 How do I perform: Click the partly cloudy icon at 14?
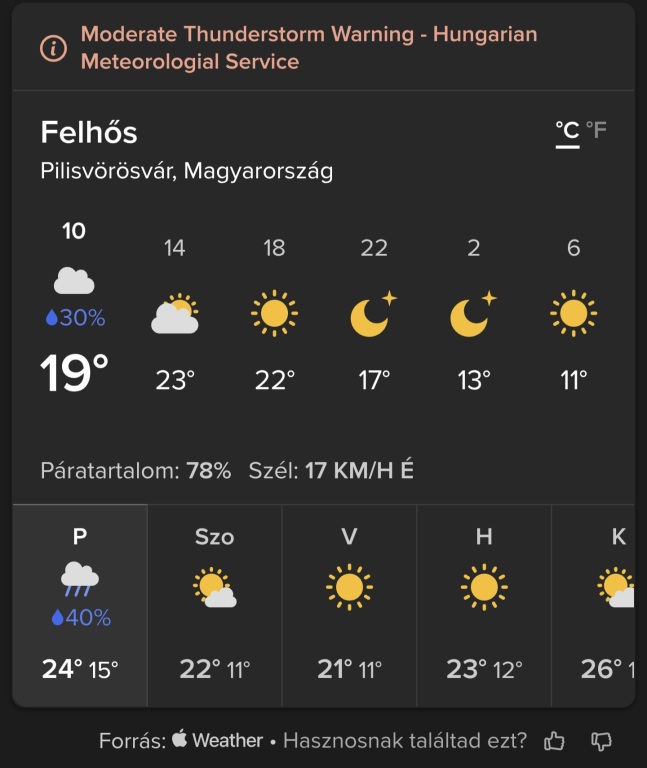point(174,314)
